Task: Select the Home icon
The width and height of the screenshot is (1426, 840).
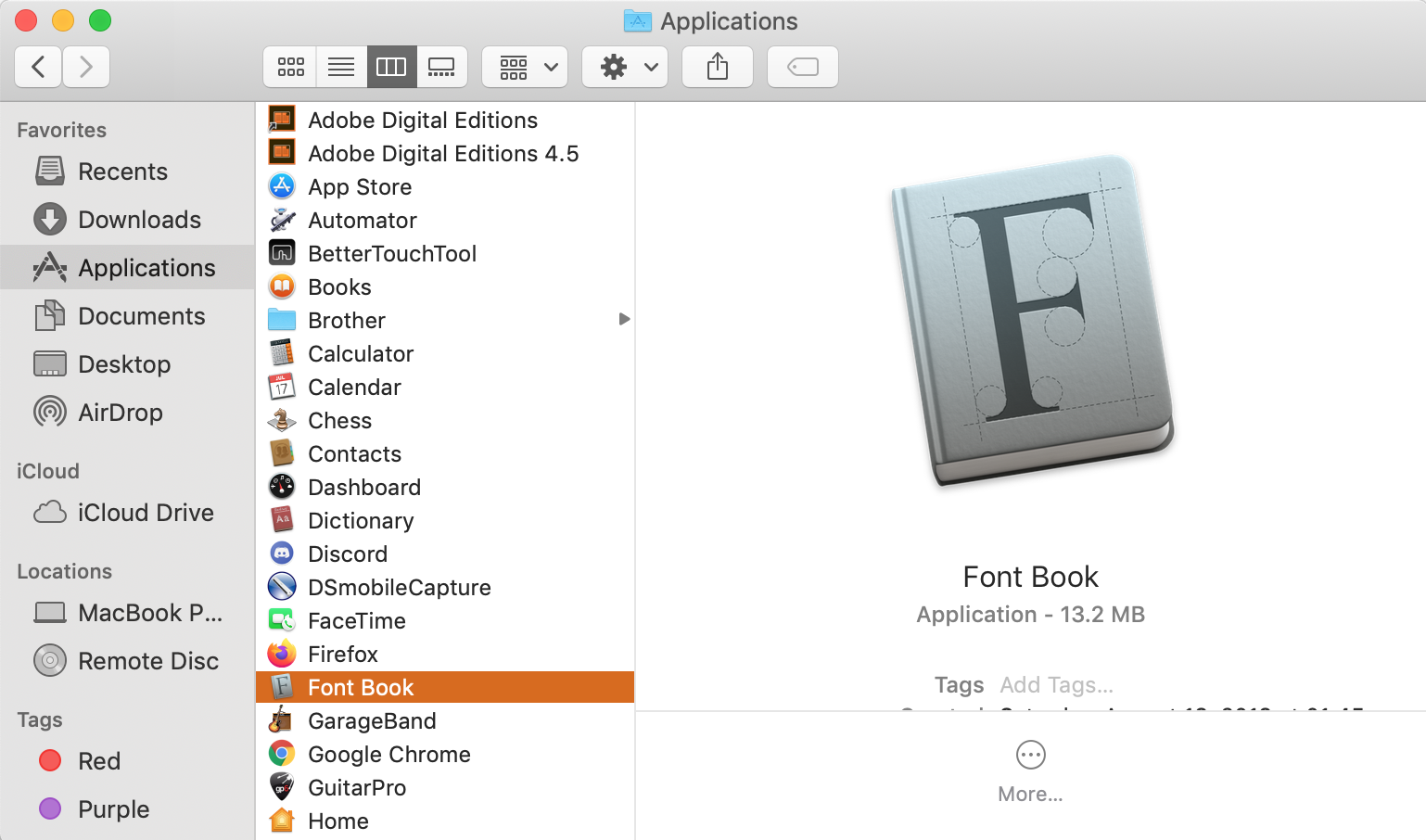Action: 282,821
